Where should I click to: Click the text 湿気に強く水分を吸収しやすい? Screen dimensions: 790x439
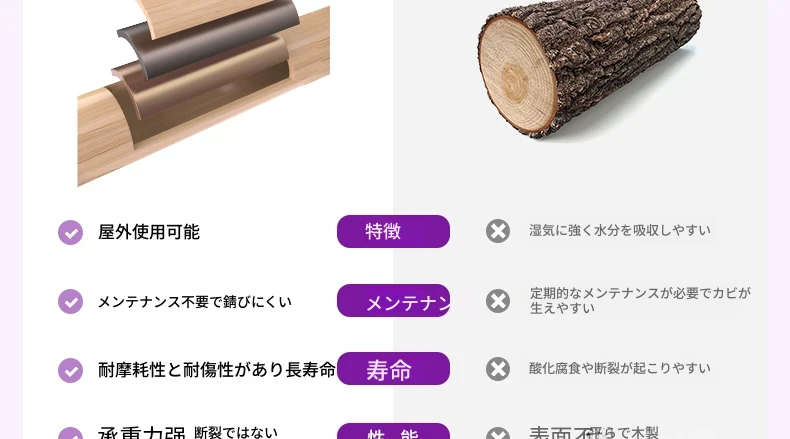pyautogui.click(x=620, y=230)
